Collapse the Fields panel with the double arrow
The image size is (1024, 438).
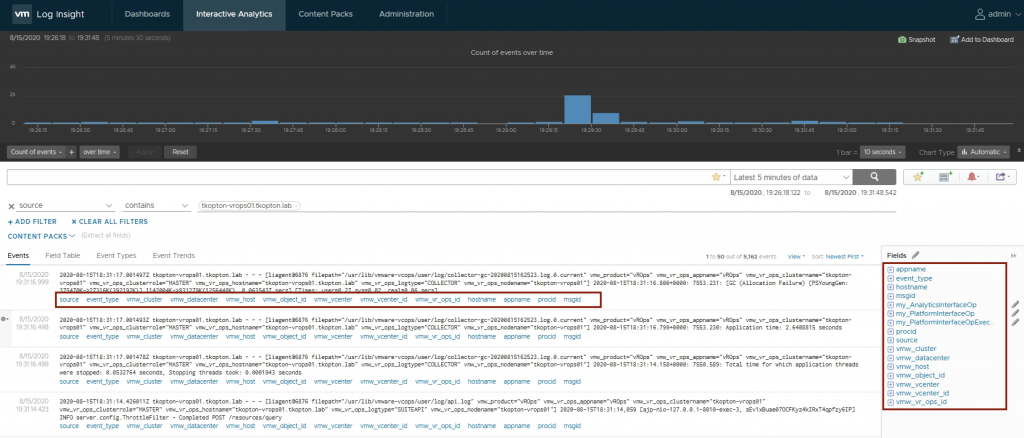pyautogui.click(x=1014, y=255)
